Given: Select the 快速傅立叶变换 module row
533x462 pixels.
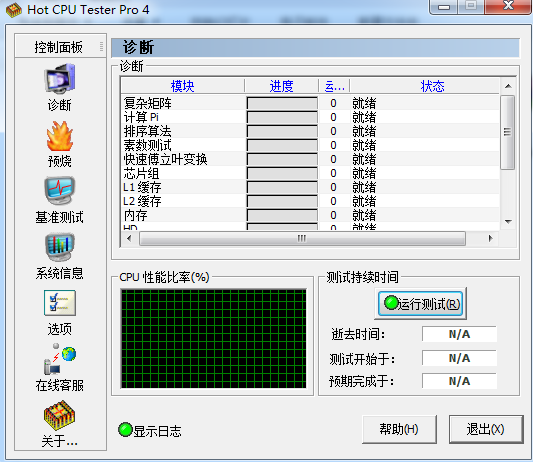Looking at the screenshot, I should click(310, 159).
